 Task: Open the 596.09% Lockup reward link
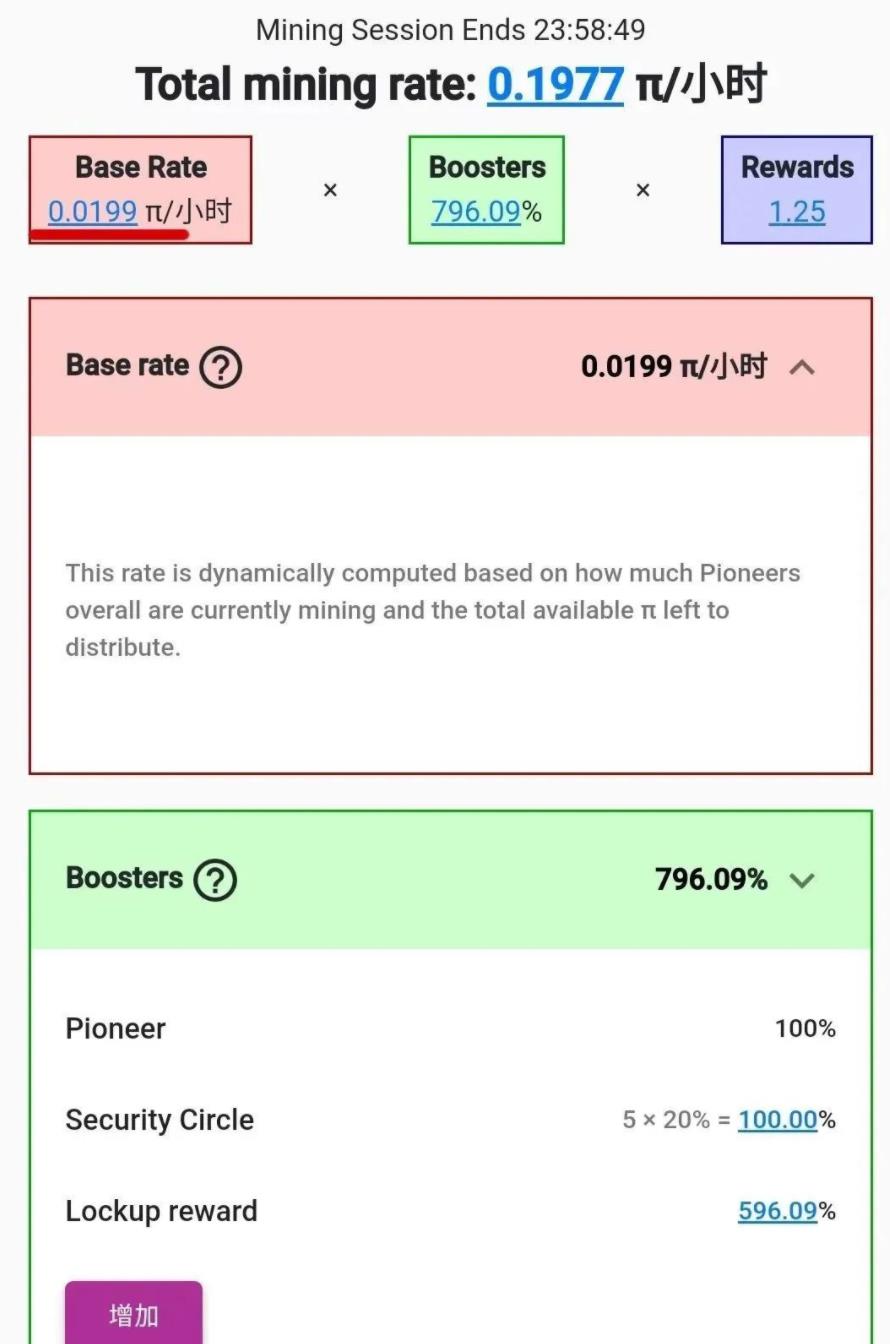pos(778,1211)
